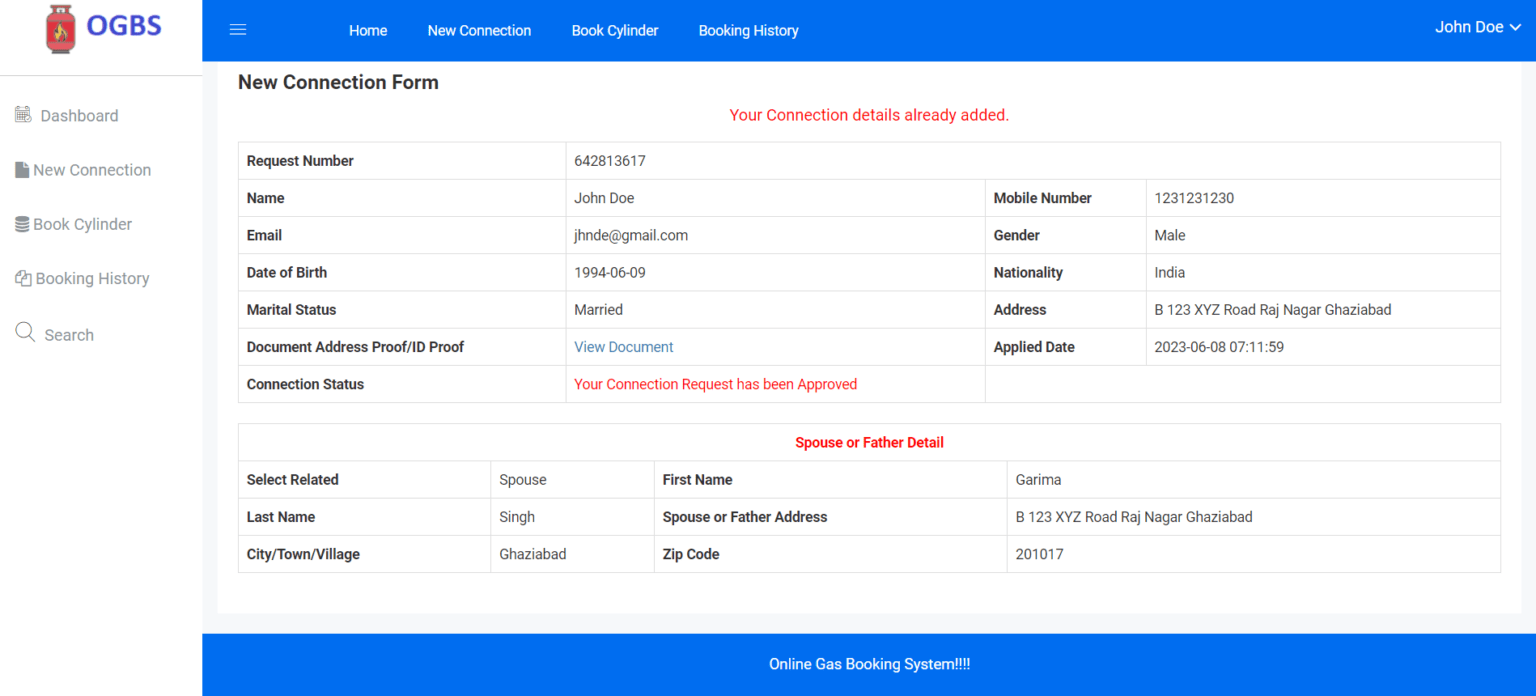Click the request number 642813617 cell
Image resolution: width=1536 pixels, height=696 pixels.
point(609,161)
